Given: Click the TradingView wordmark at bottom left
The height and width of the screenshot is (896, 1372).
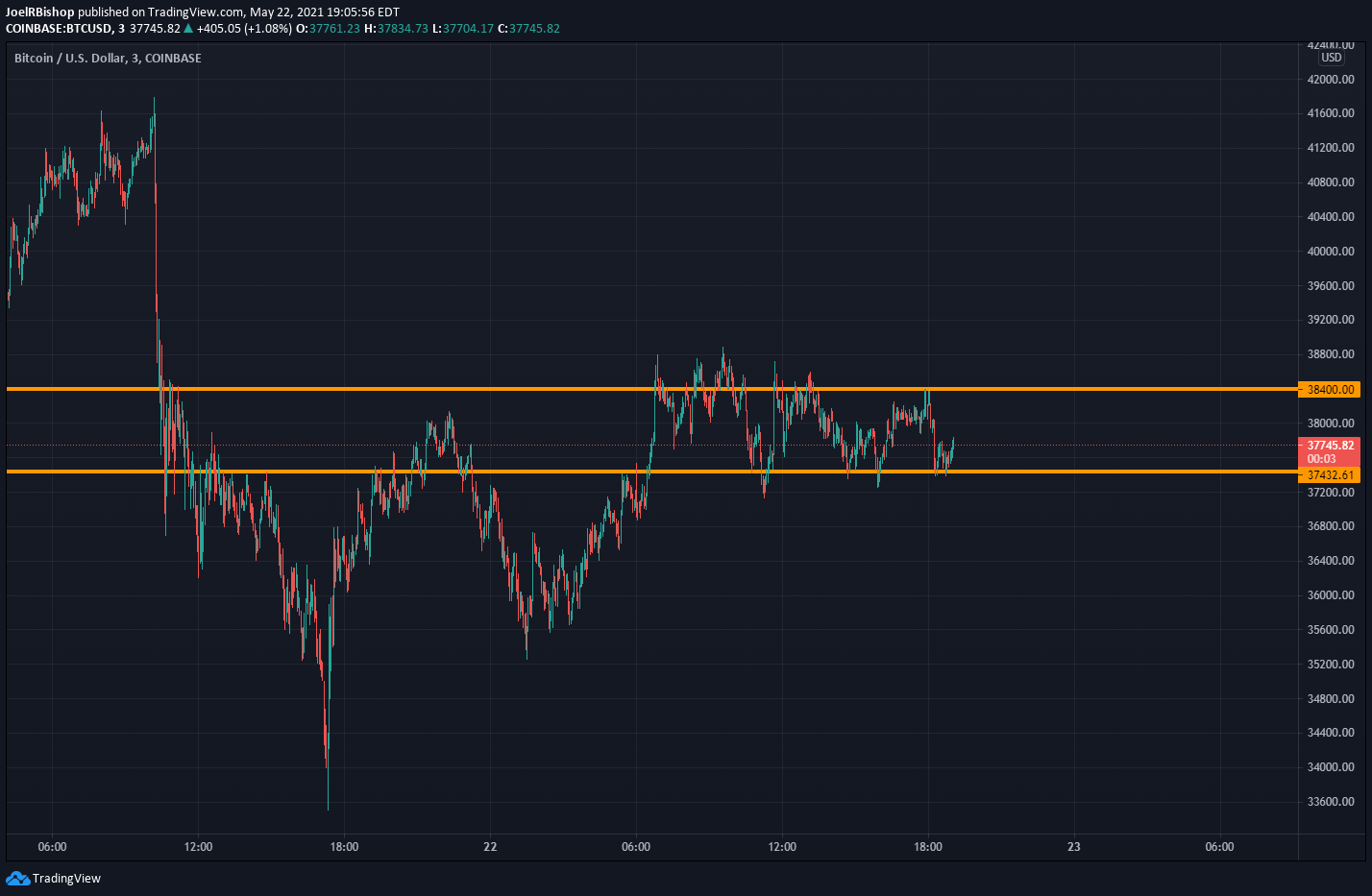Looking at the screenshot, I should tap(66, 878).
